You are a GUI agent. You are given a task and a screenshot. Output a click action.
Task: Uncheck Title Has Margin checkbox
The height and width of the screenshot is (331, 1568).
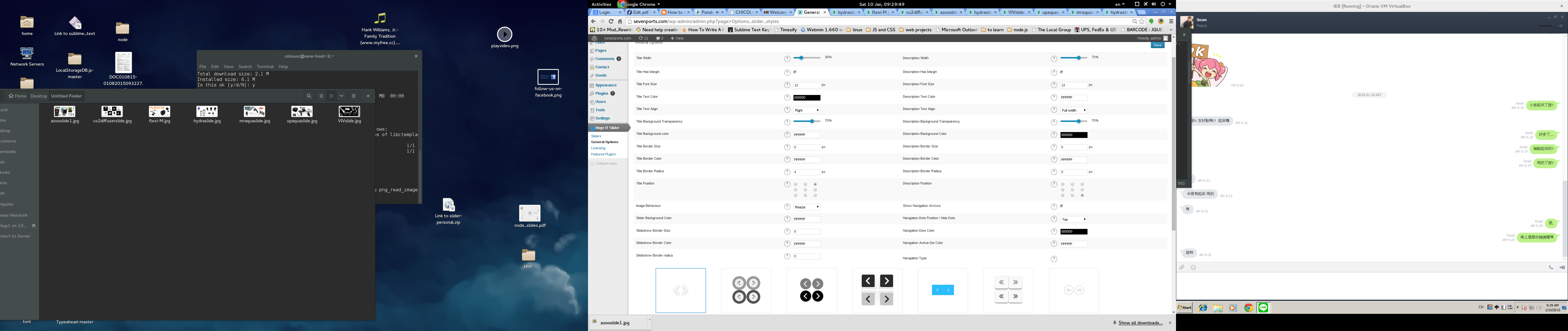click(x=795, y=72)
